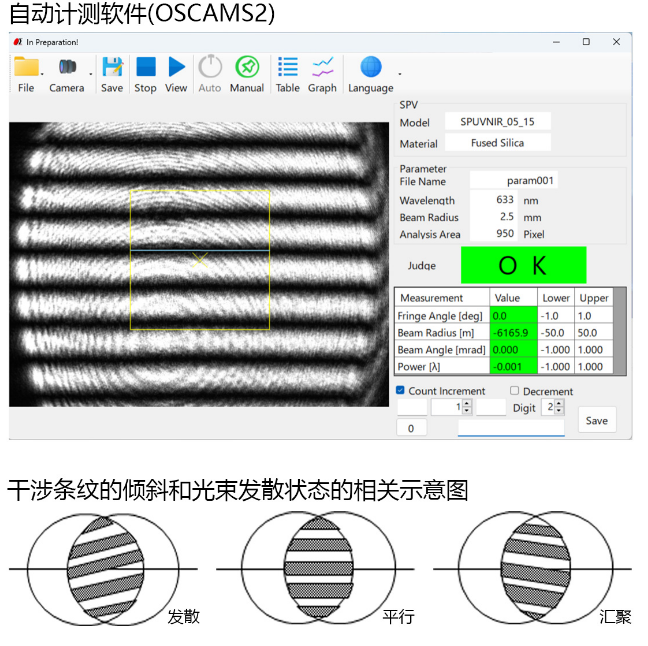Expand the dropdown arrow beside Camera

91,74
